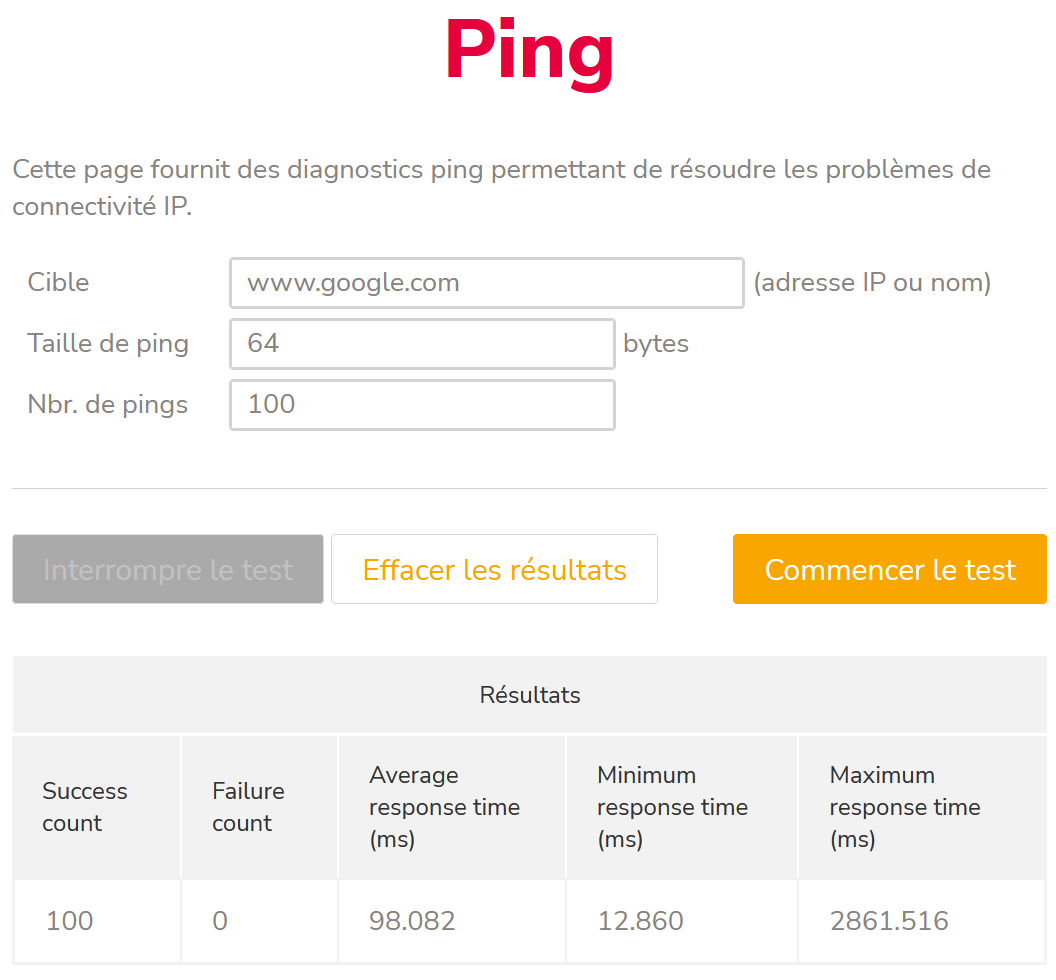1056x980 pixels.
Task: Click the 2861.516 maximum time value
Action: tap(889, 921)
